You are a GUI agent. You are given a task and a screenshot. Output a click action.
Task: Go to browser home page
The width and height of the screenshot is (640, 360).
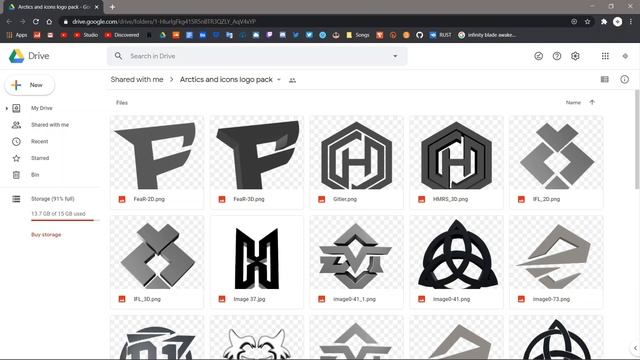(49, 21)
